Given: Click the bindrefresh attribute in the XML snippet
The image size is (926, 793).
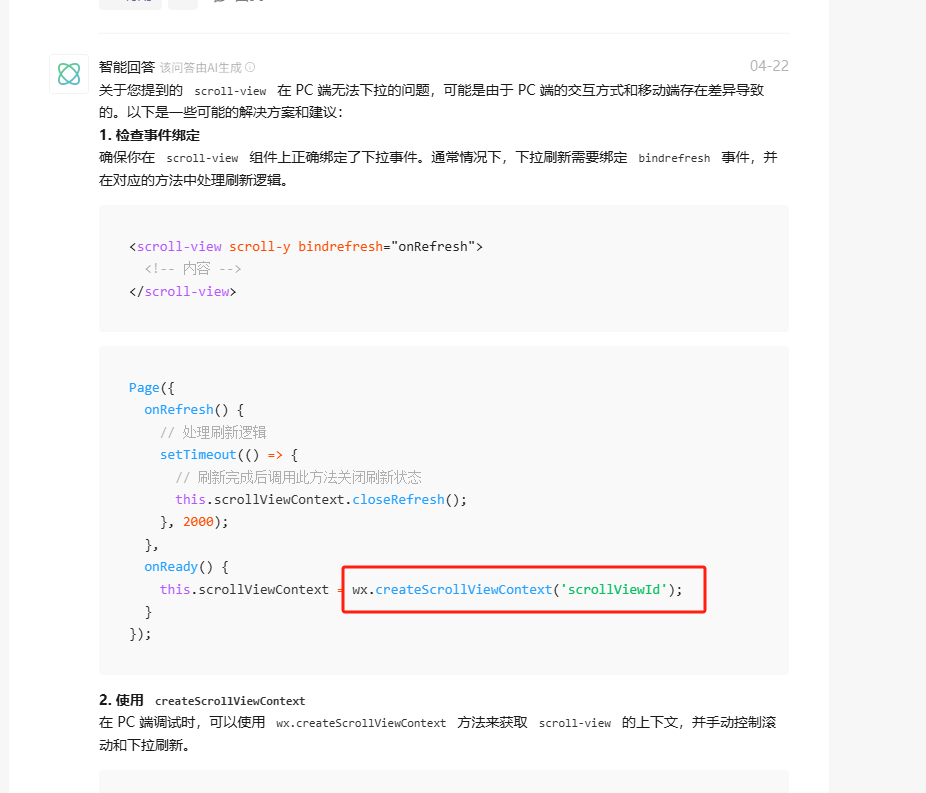Looking at the screenshot, I should coord(340,247).
